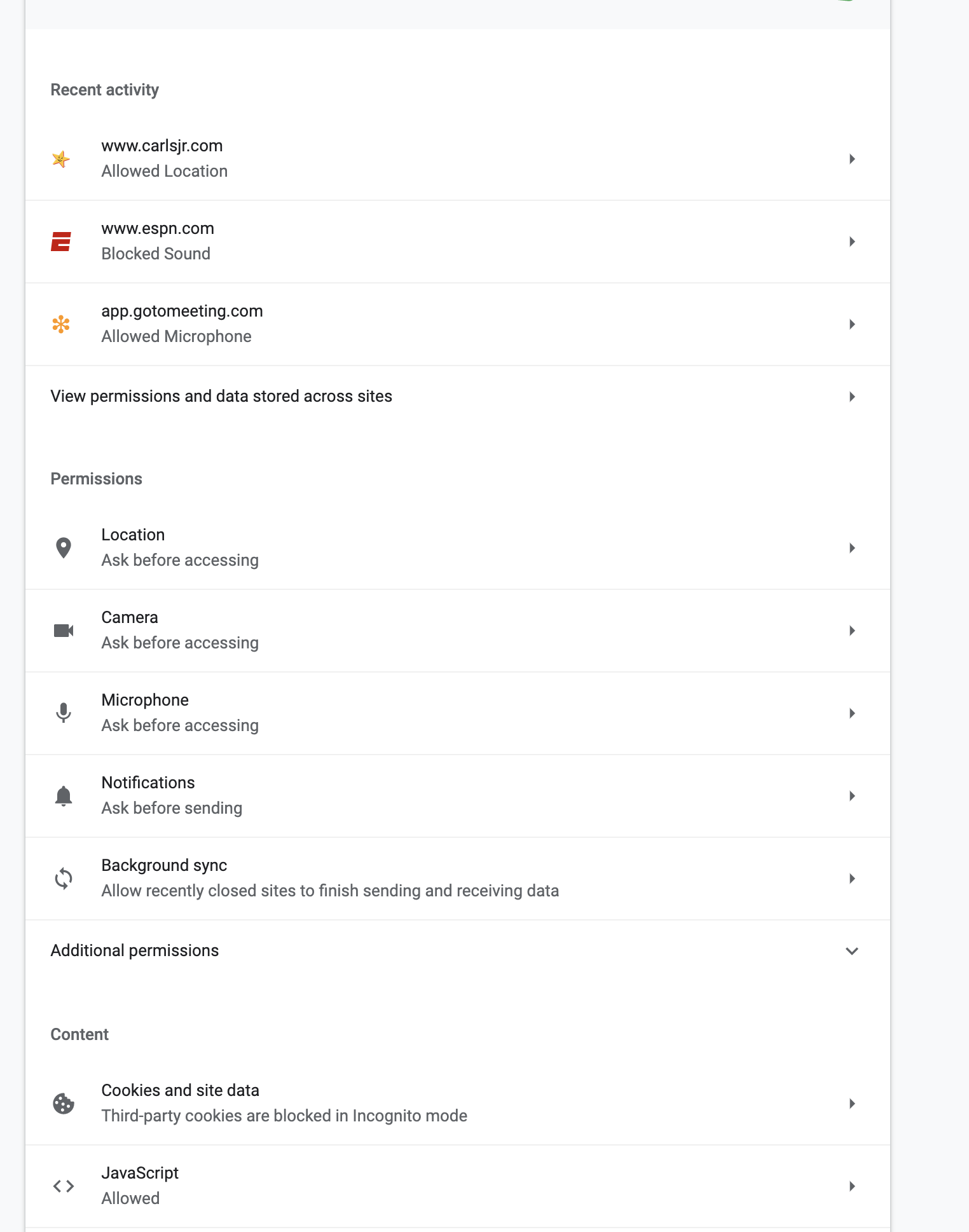Open www.espn.com site details arrow
Screen dimensions: 969x1232
coord(852,242)
